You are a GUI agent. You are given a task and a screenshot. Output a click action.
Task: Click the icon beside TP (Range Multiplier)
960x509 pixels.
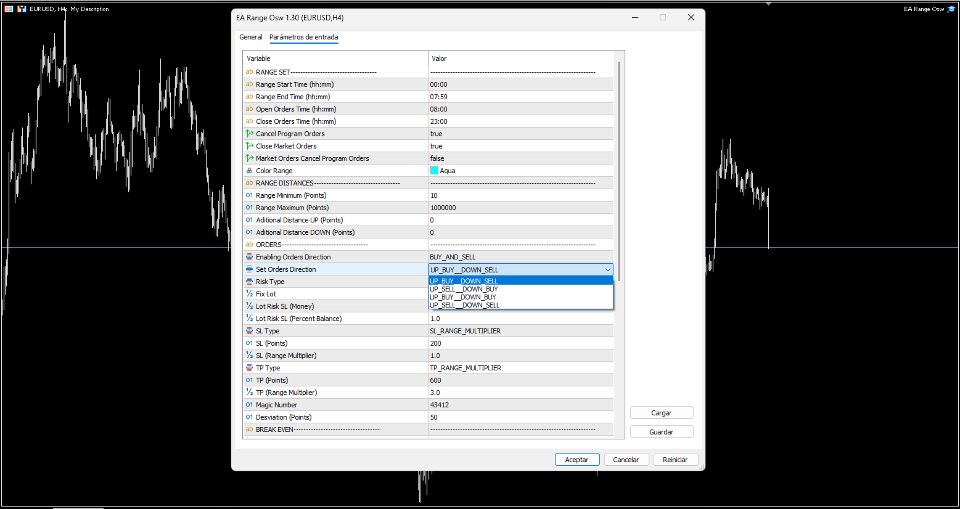point(249,392)
